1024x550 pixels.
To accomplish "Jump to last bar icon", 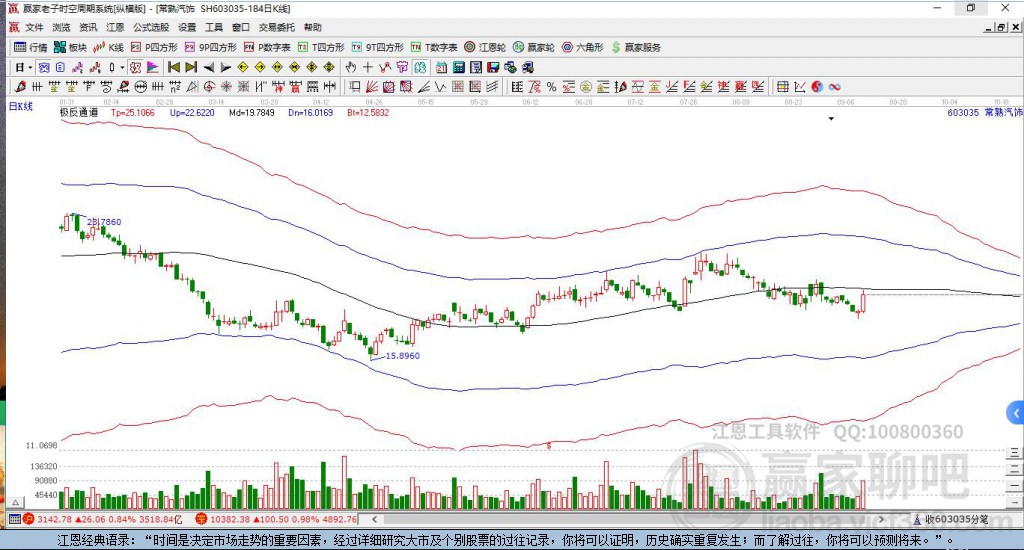I will tap(191, 67).
